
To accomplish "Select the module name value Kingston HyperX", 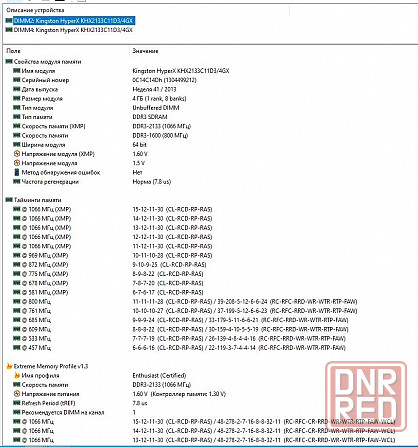I will tap(181, 71).
